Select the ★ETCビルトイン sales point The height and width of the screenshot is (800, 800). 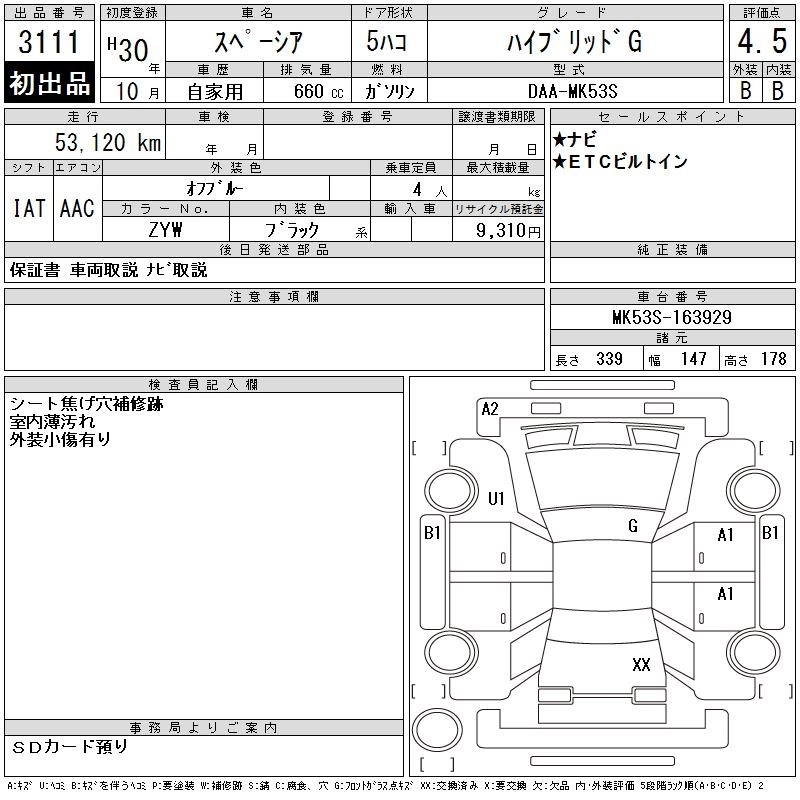pos(619,162)
